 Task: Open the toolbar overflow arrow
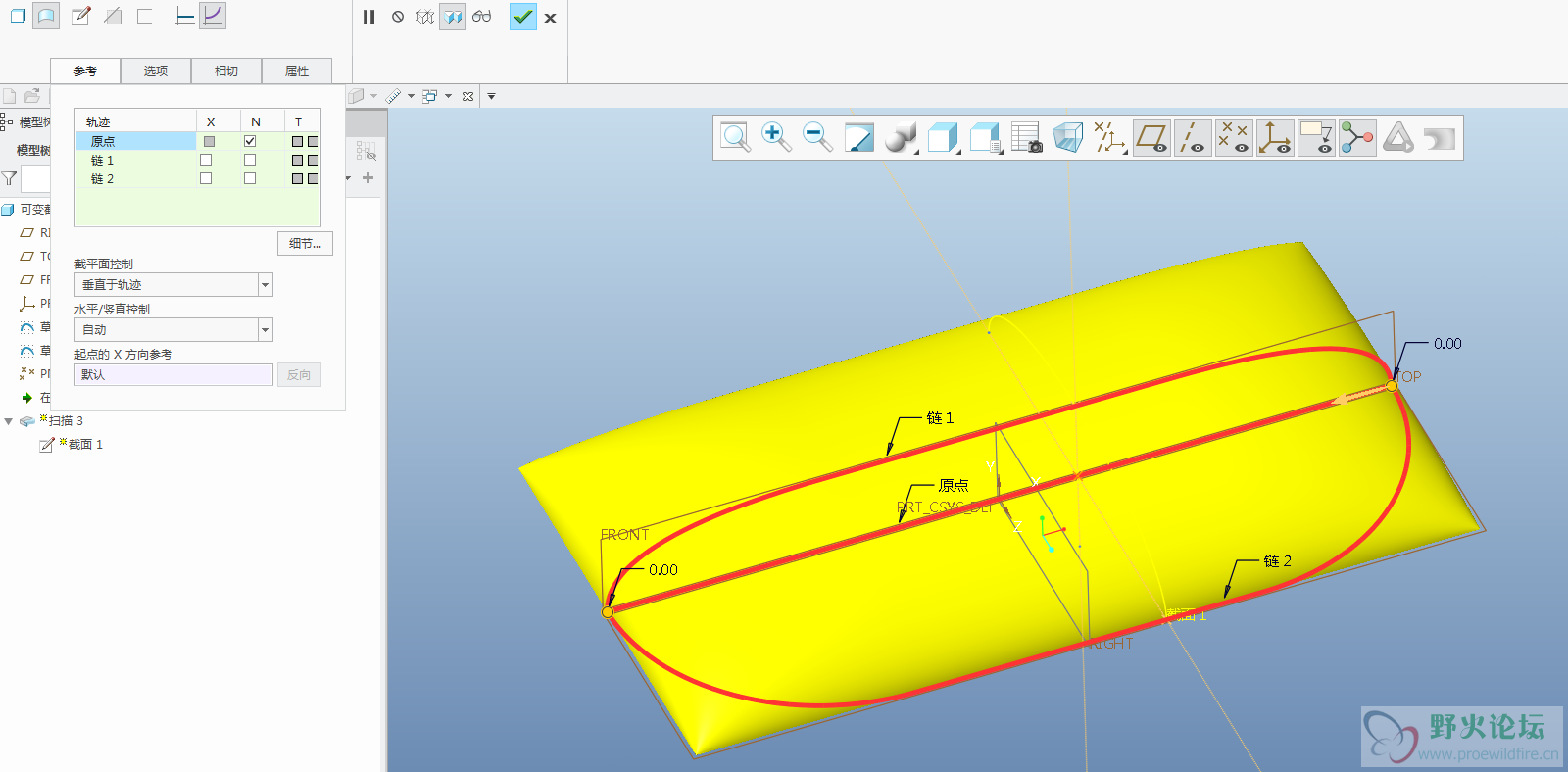(491, 96)
